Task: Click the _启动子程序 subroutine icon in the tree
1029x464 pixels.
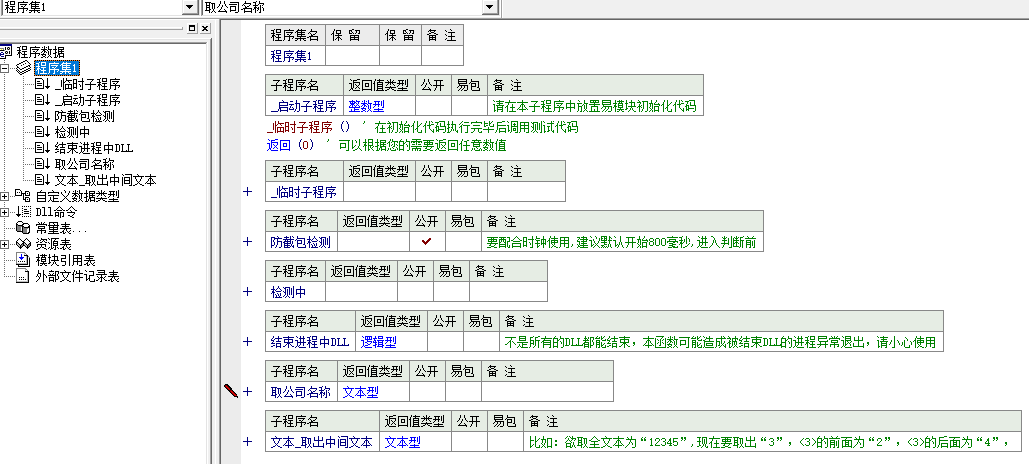Action: pos(42,100)
